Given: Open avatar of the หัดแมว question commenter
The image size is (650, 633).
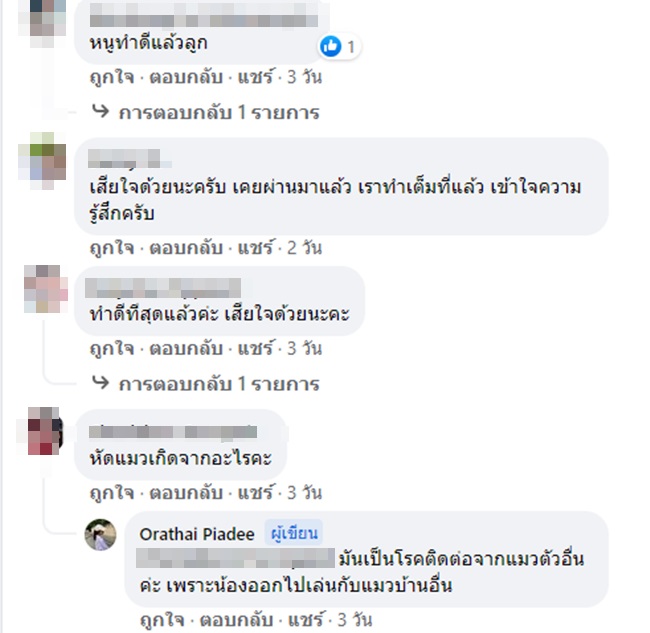Looking at the screenshot, I should click(x=45, y=431).
